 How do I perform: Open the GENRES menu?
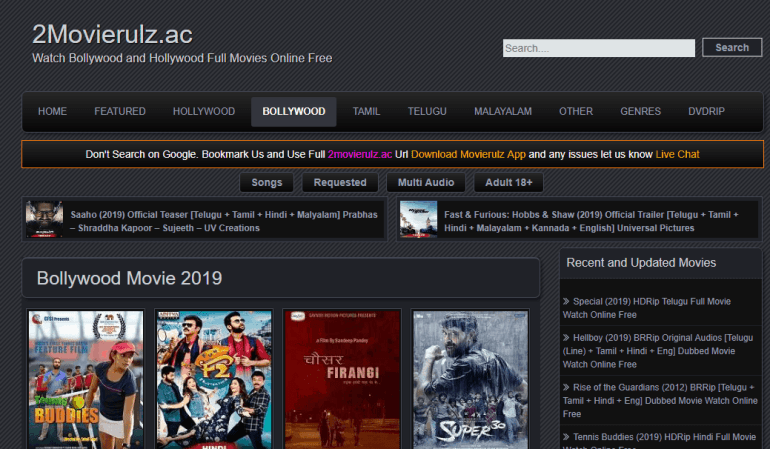pos(640,111)
